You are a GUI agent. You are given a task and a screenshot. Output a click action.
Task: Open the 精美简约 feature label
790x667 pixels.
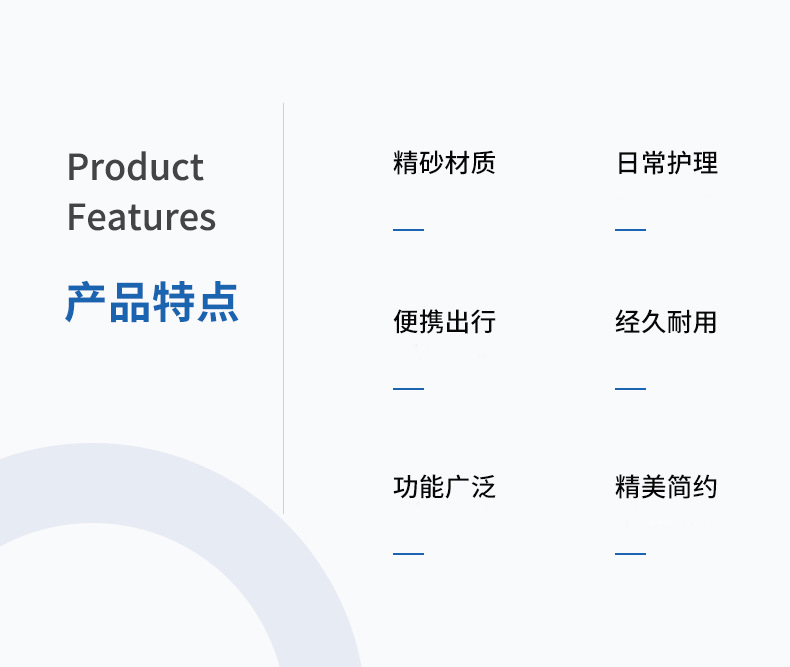(666, 488)
